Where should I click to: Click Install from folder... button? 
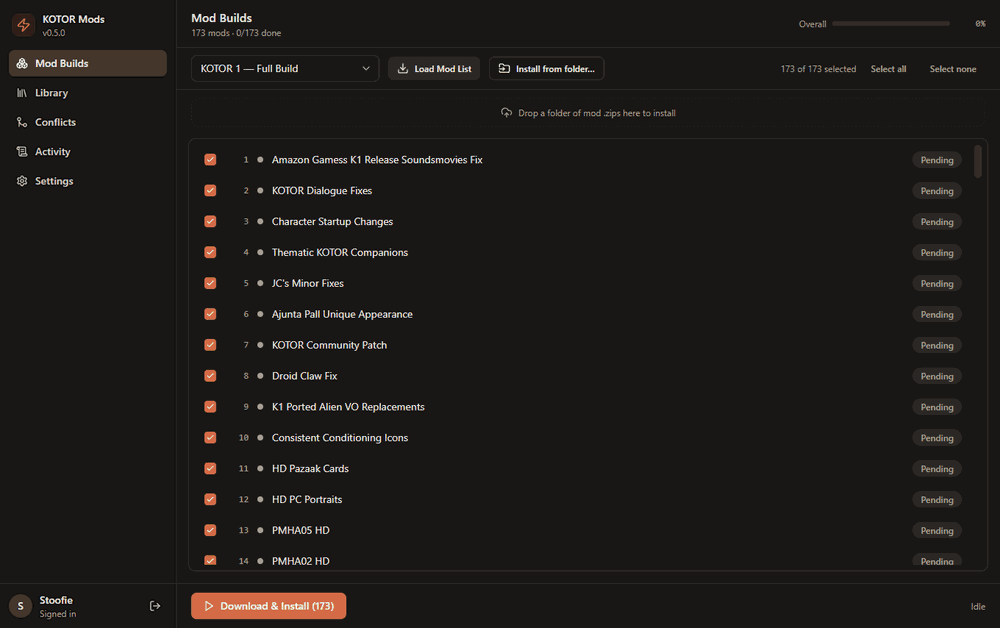(547, 68)
